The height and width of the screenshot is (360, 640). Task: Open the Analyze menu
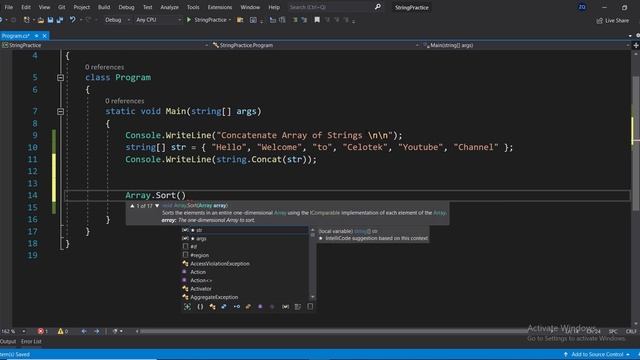coord(169,7)
